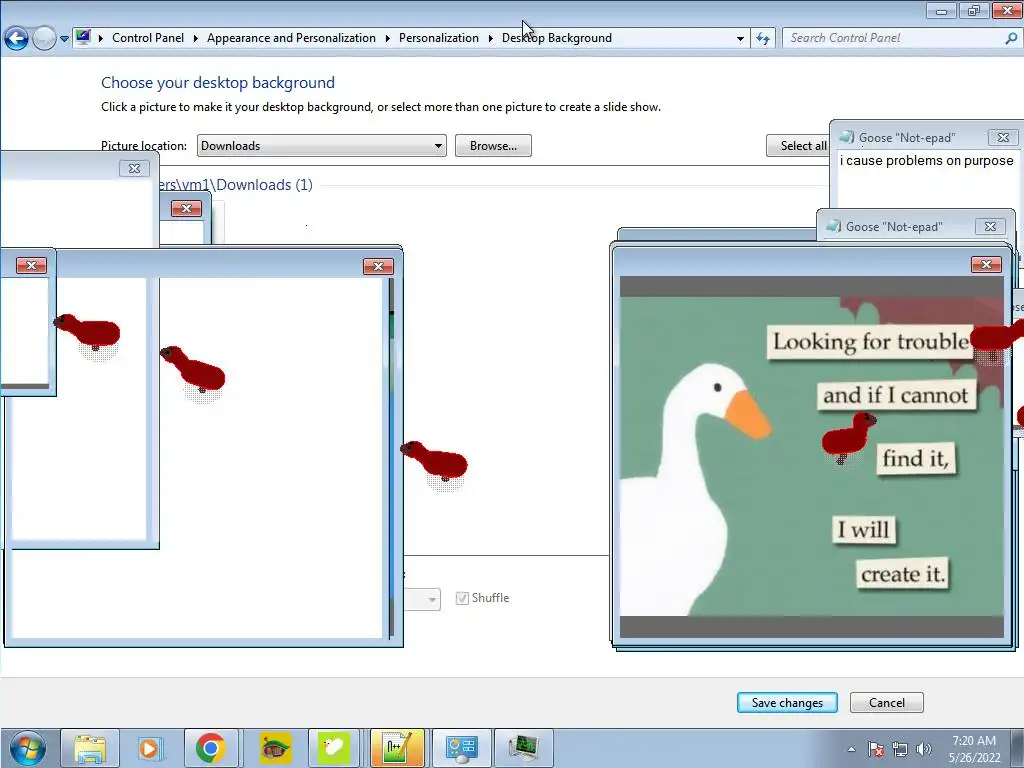The image size is (1024, 768).
Task: Open Notepad++ from taskbar
Action: [397, 748]
